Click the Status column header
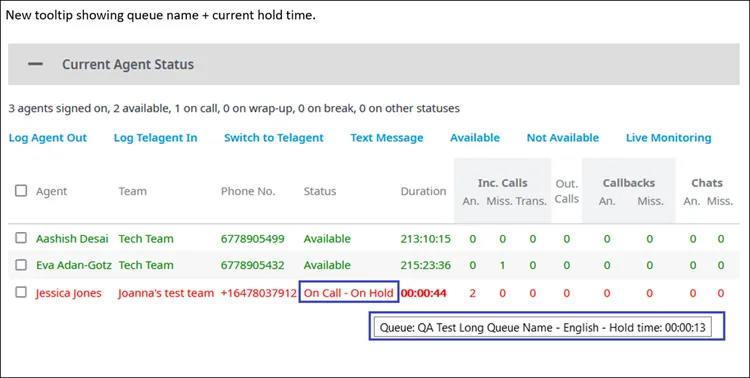This screenshot has width=750, height=378. 320,191
